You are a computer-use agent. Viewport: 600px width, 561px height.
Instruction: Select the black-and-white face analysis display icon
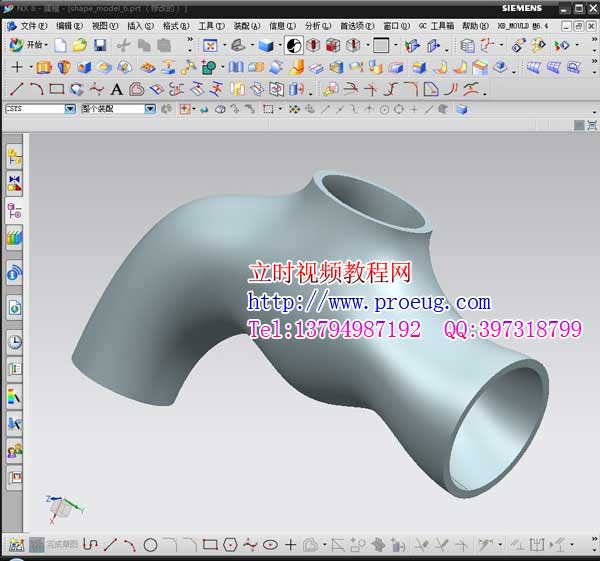tap(293, 46)
